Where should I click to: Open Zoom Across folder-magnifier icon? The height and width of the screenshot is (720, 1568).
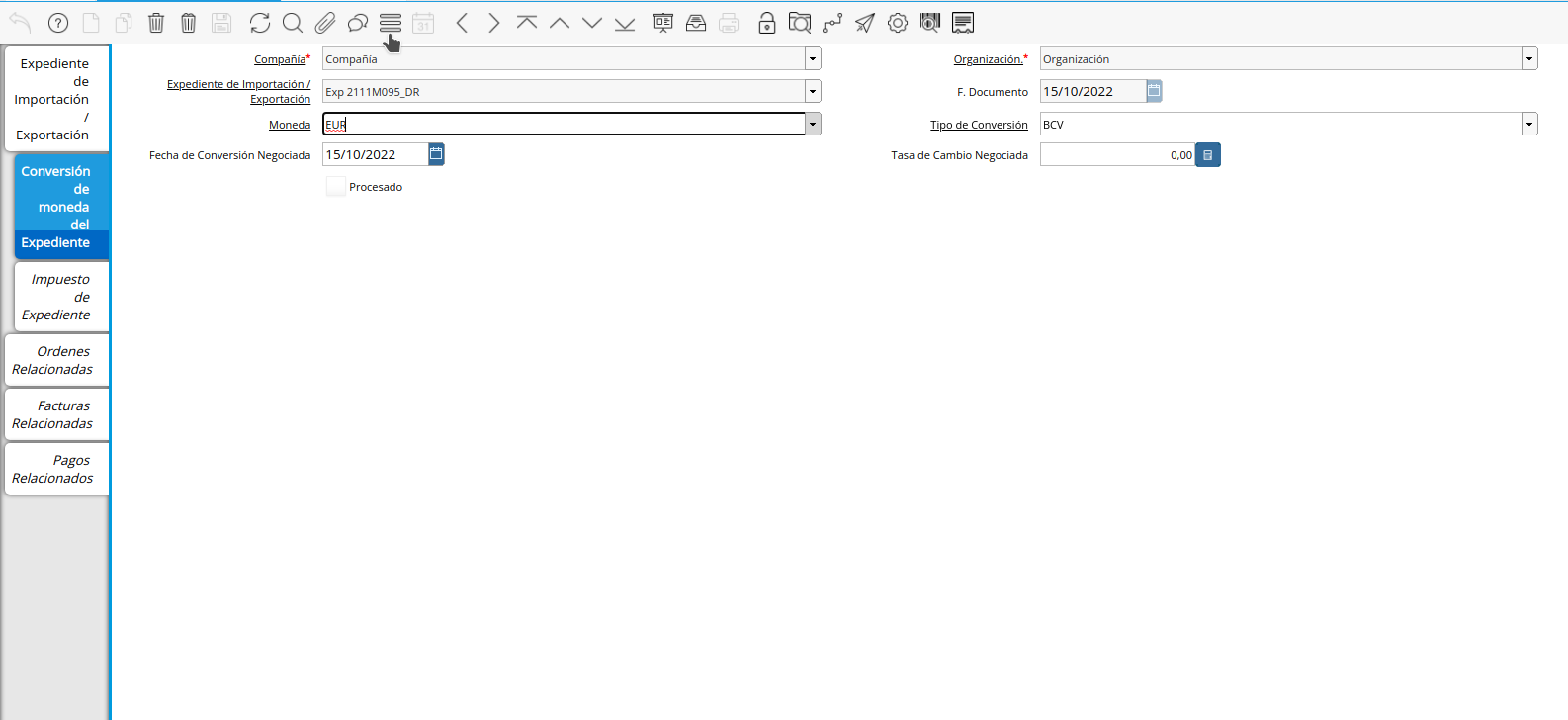pos(800,23)
